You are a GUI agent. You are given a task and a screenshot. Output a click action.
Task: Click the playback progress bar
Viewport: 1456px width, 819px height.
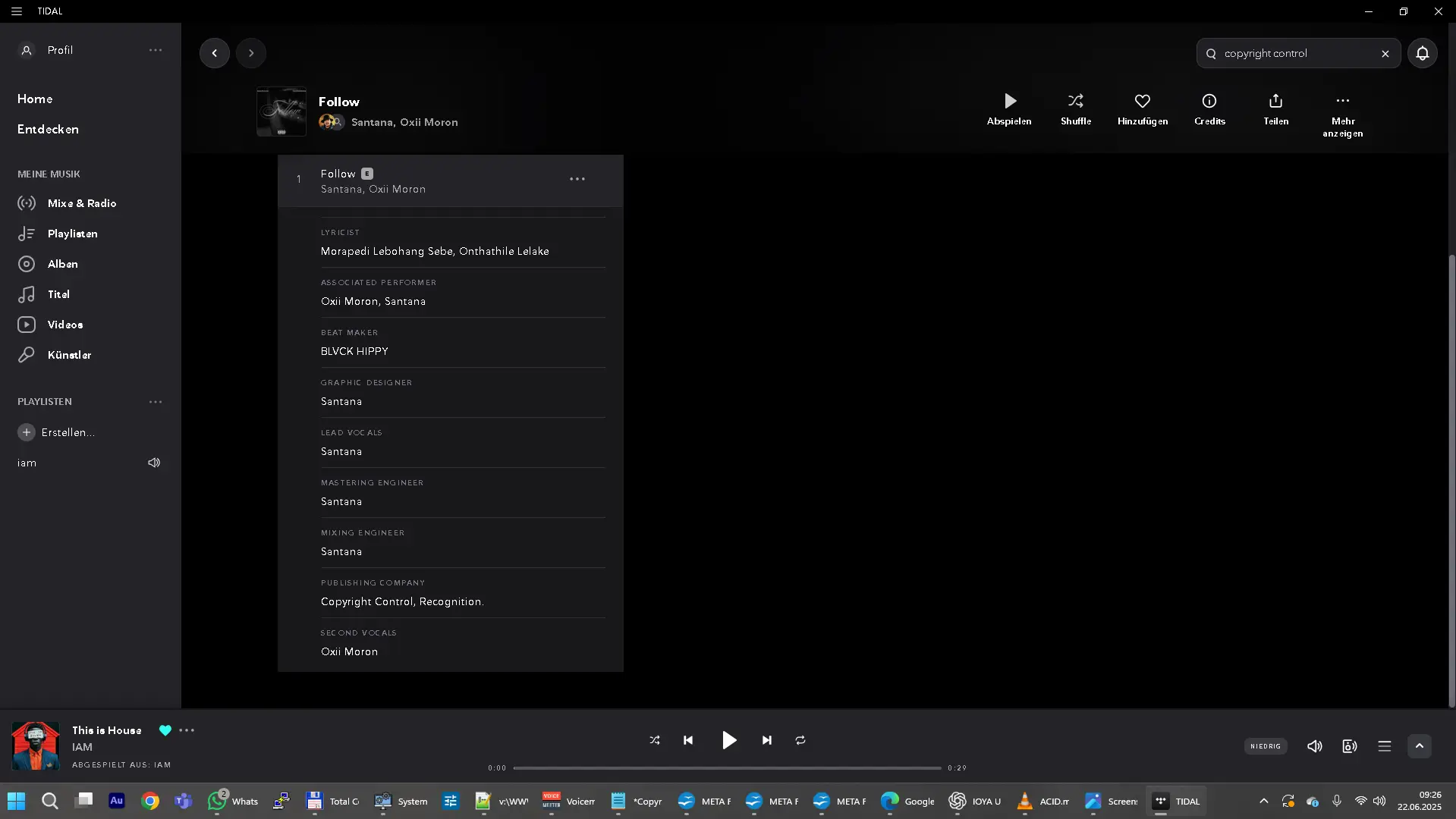coord(726,767)
